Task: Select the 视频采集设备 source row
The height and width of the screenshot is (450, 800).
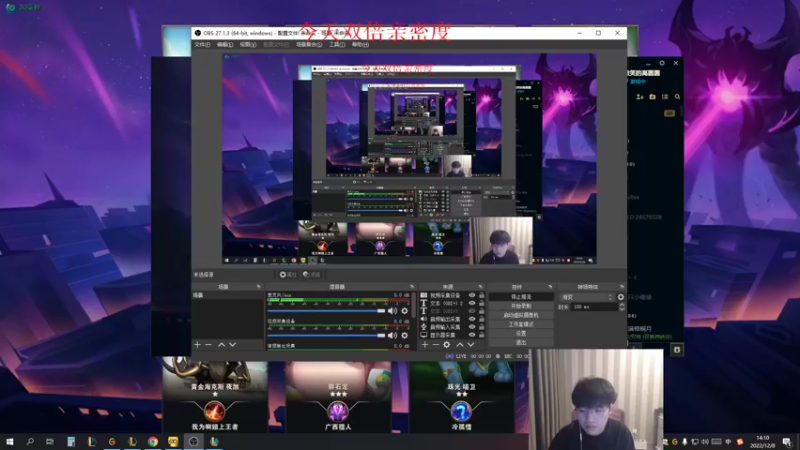Action: click(452, 295)
